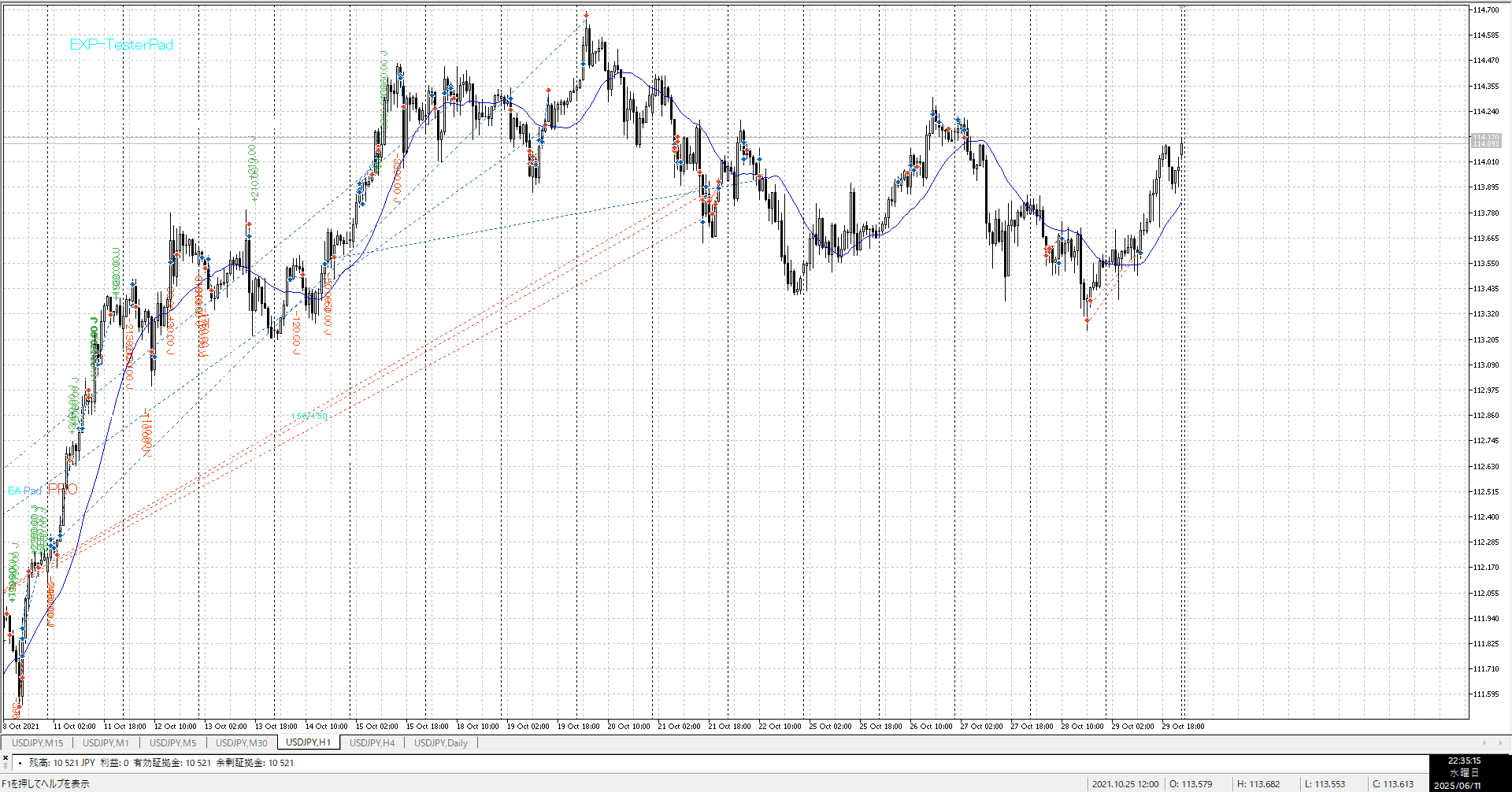
Task: Click the gray current price label on scale
Action: click(x=1486, y=140)
